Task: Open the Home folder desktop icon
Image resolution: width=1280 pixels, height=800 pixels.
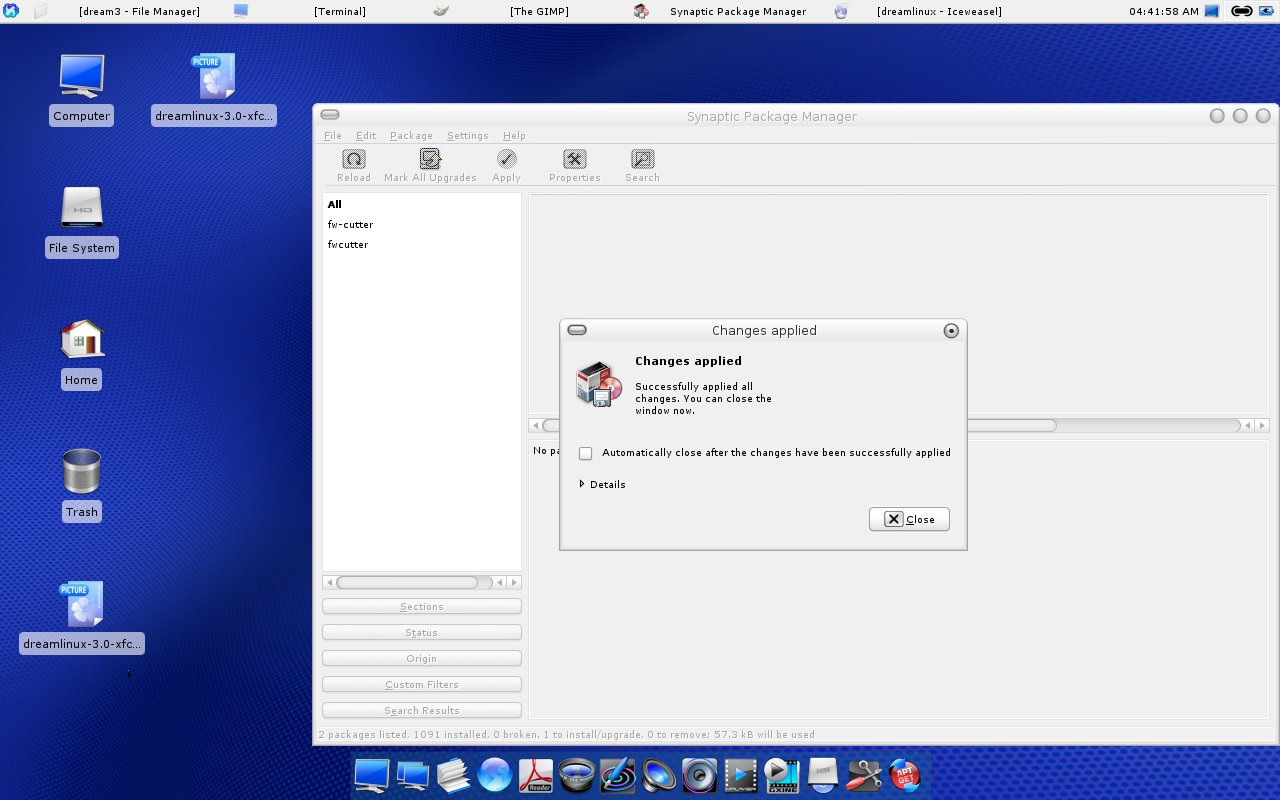Action: tap(81, 340)
